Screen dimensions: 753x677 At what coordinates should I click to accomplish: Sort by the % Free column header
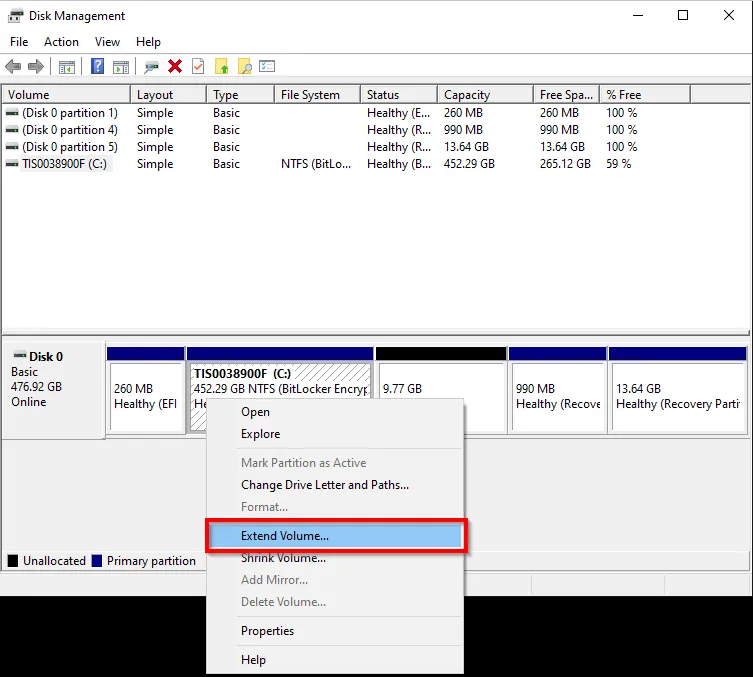tap(645, 95)
